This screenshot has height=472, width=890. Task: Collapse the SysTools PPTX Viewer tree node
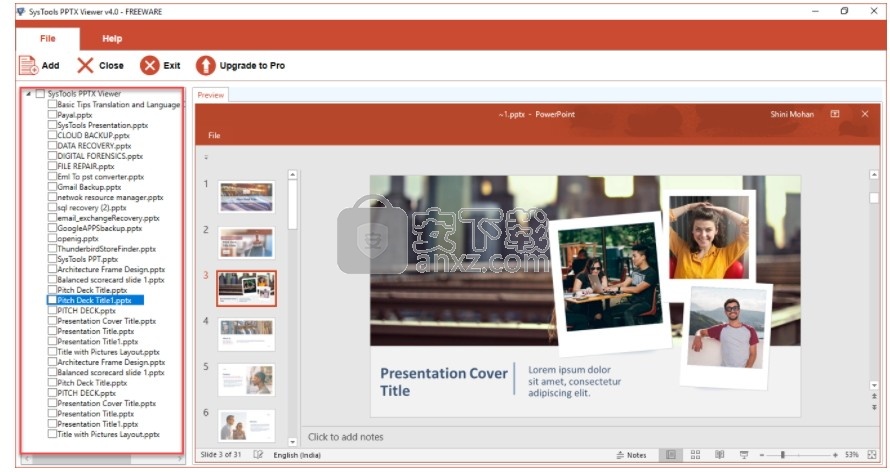coord(28,94)
